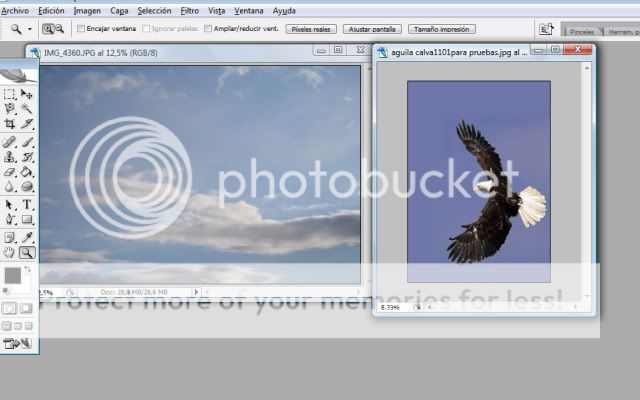Switch to Quick Mask mode
This screenshot has height=400, width=640.
point(26,308)
